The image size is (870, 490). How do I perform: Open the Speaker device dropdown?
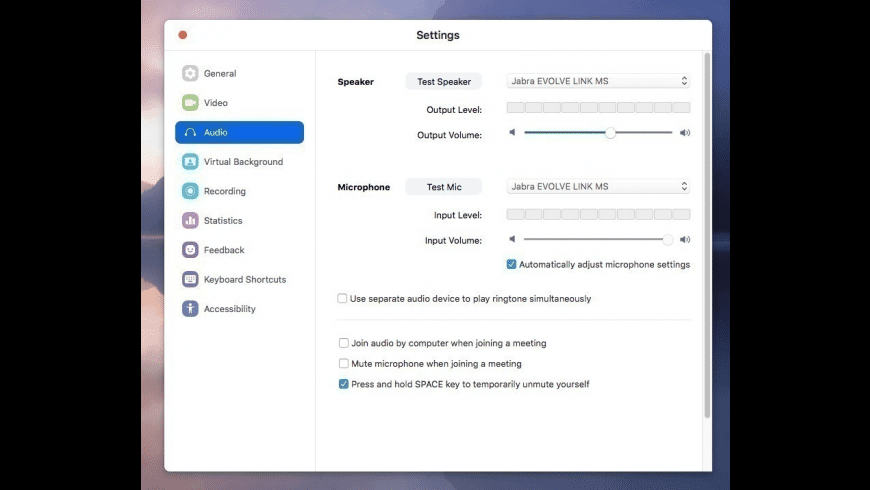pos(598,81)
